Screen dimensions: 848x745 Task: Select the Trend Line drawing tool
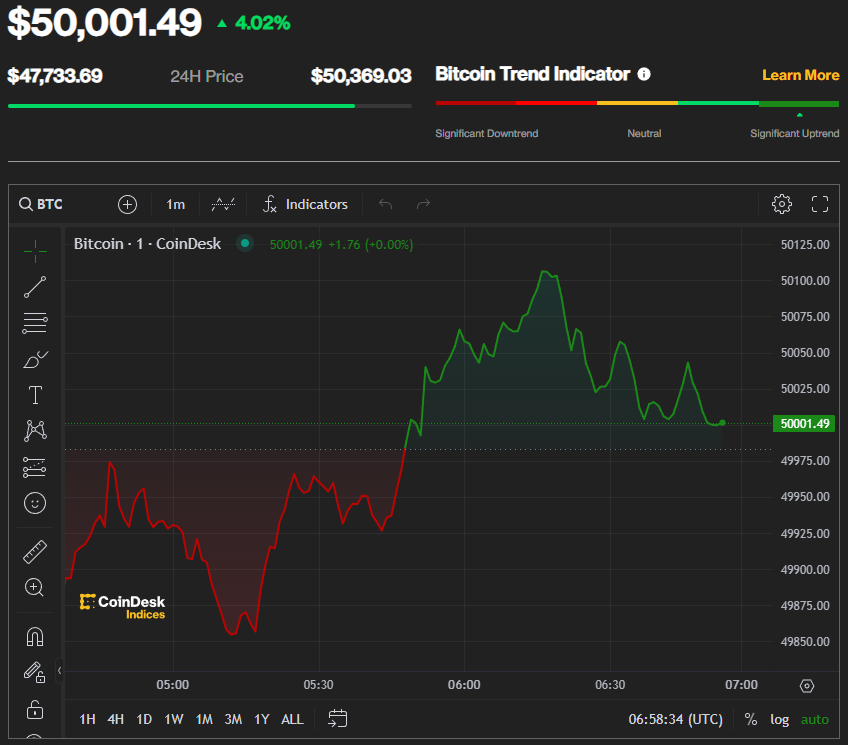(35, 287)
